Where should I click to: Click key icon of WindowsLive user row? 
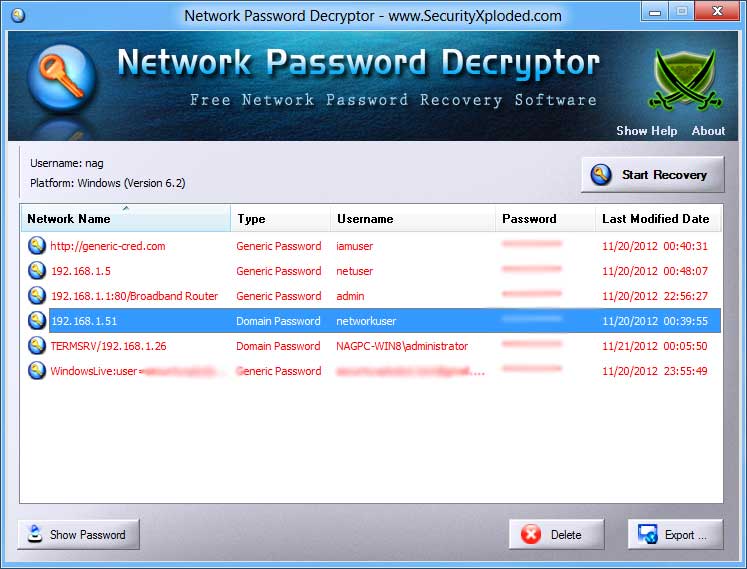coord(37,371)
